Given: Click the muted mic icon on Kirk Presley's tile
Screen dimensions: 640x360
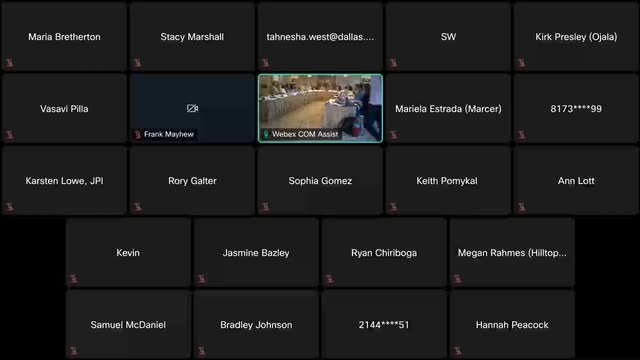Looking at the screenshot, I should coord(521,63).
